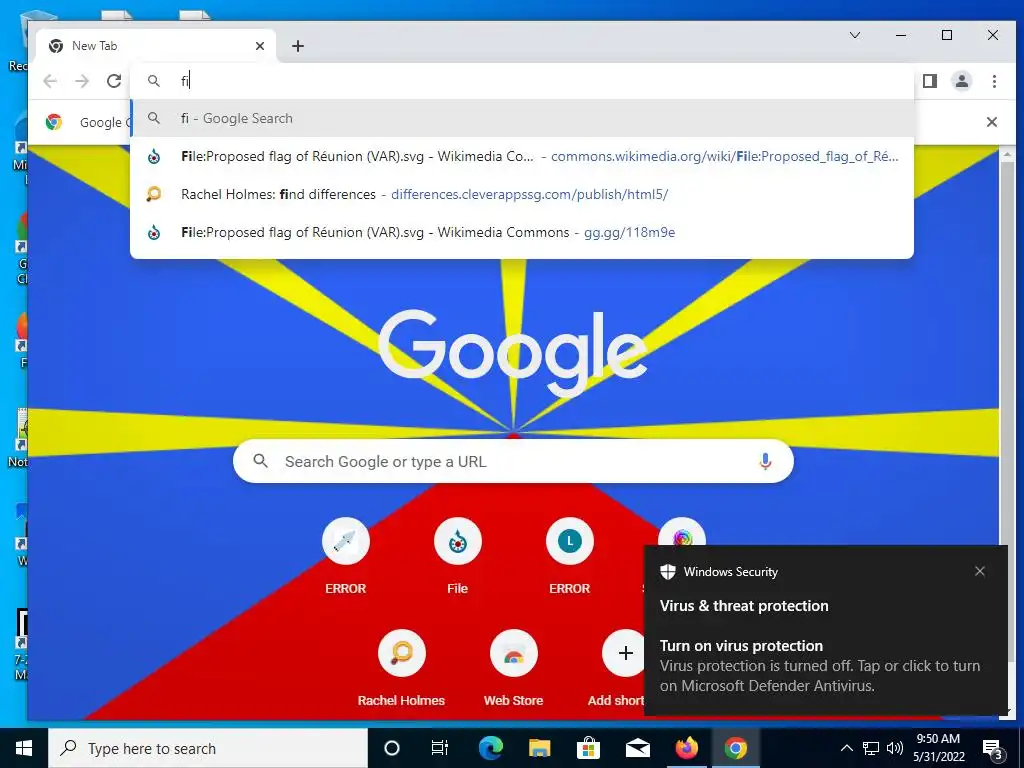Image resolution: width=1024 pixels, height=768 pixels.
Task: Open the clock showing 9:50 AM
Action: click(938, 748)
